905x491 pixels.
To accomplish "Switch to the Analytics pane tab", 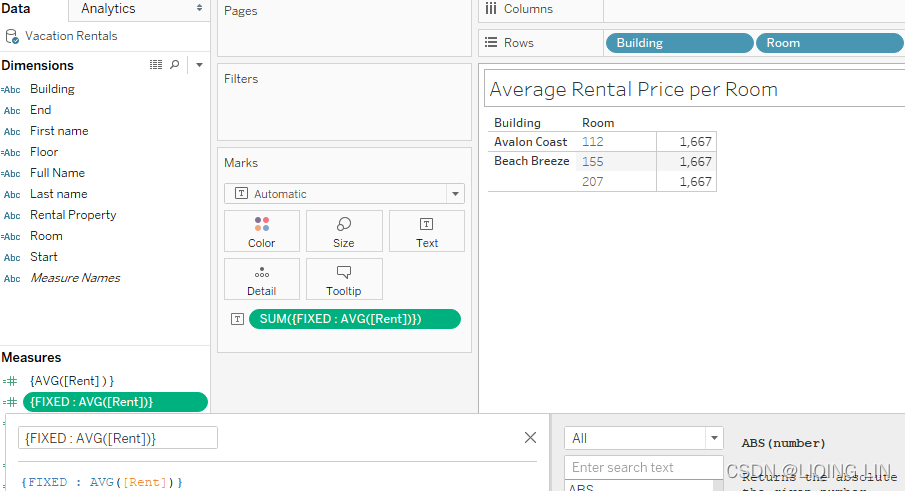I will pyautogui.click(x=108, y=9).
